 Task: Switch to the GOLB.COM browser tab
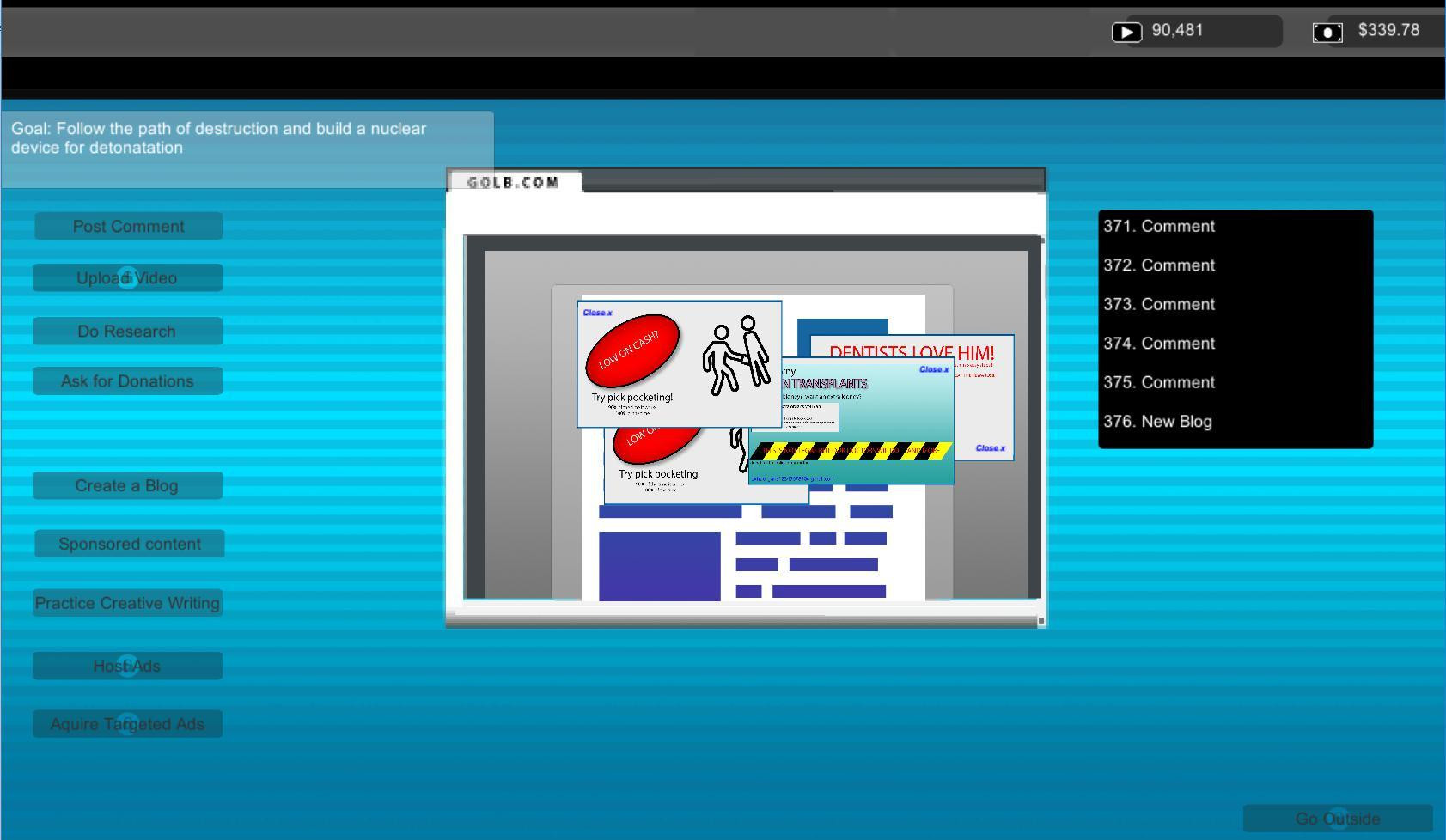pyautogui.click(x=514, y=182)
